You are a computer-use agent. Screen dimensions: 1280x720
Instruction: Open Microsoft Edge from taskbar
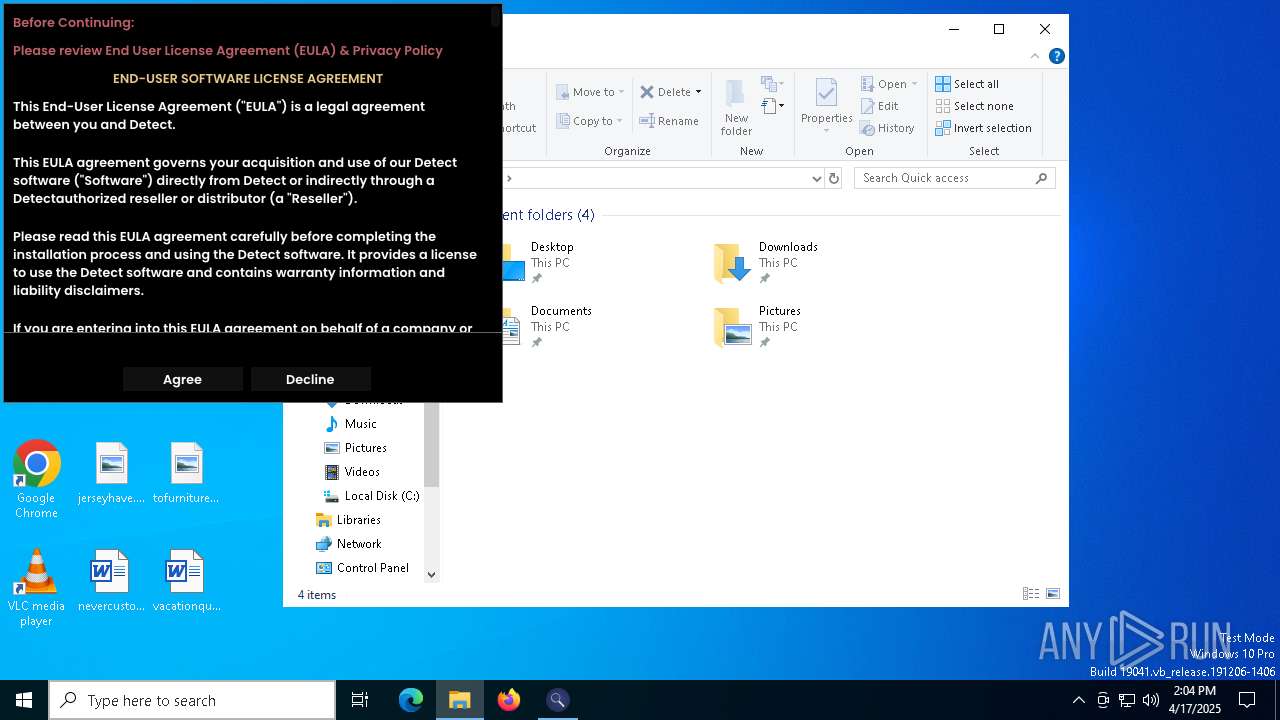click(411, 700)
